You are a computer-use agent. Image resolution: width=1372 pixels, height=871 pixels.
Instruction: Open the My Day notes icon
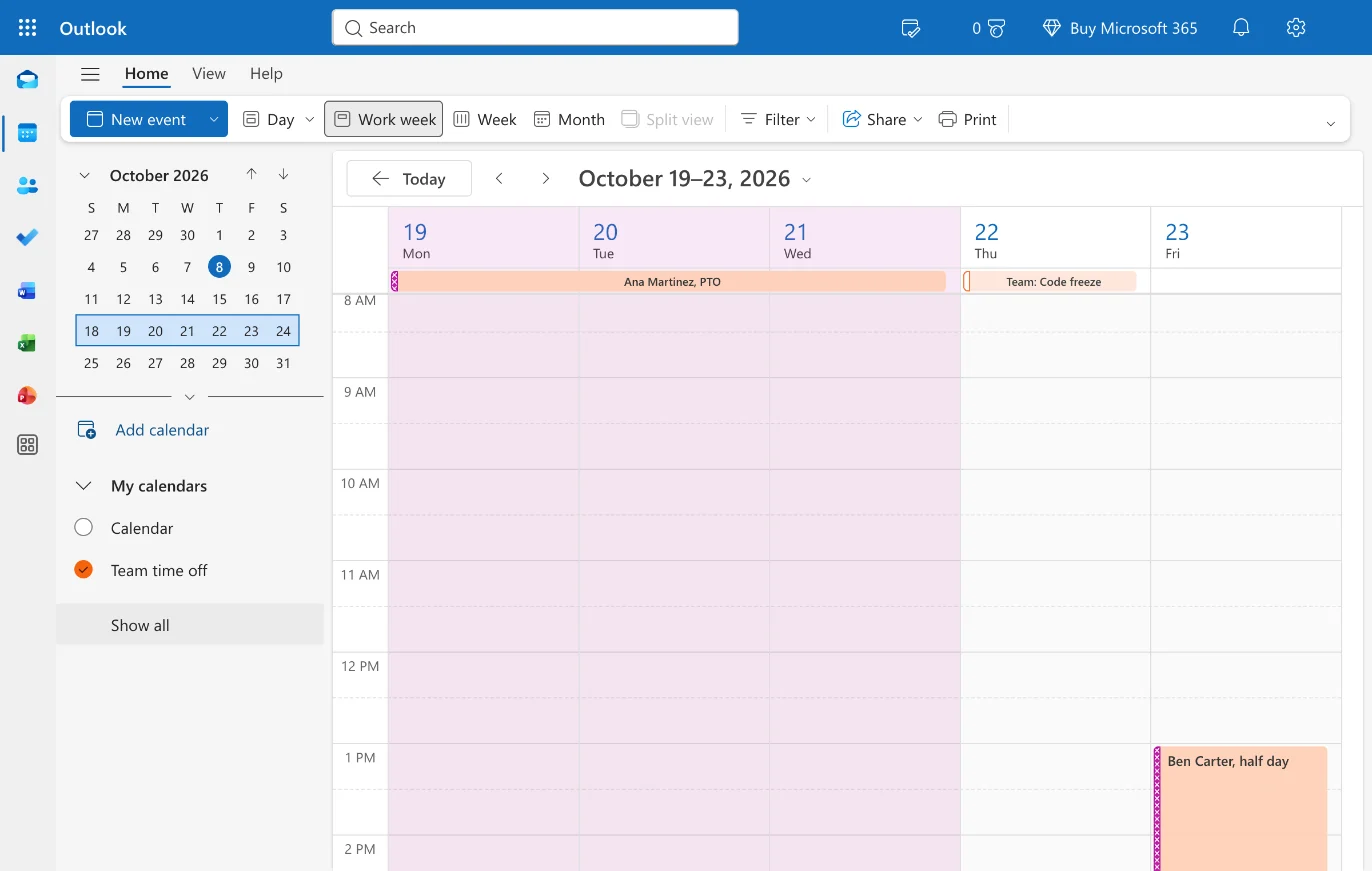pos(910,28)
